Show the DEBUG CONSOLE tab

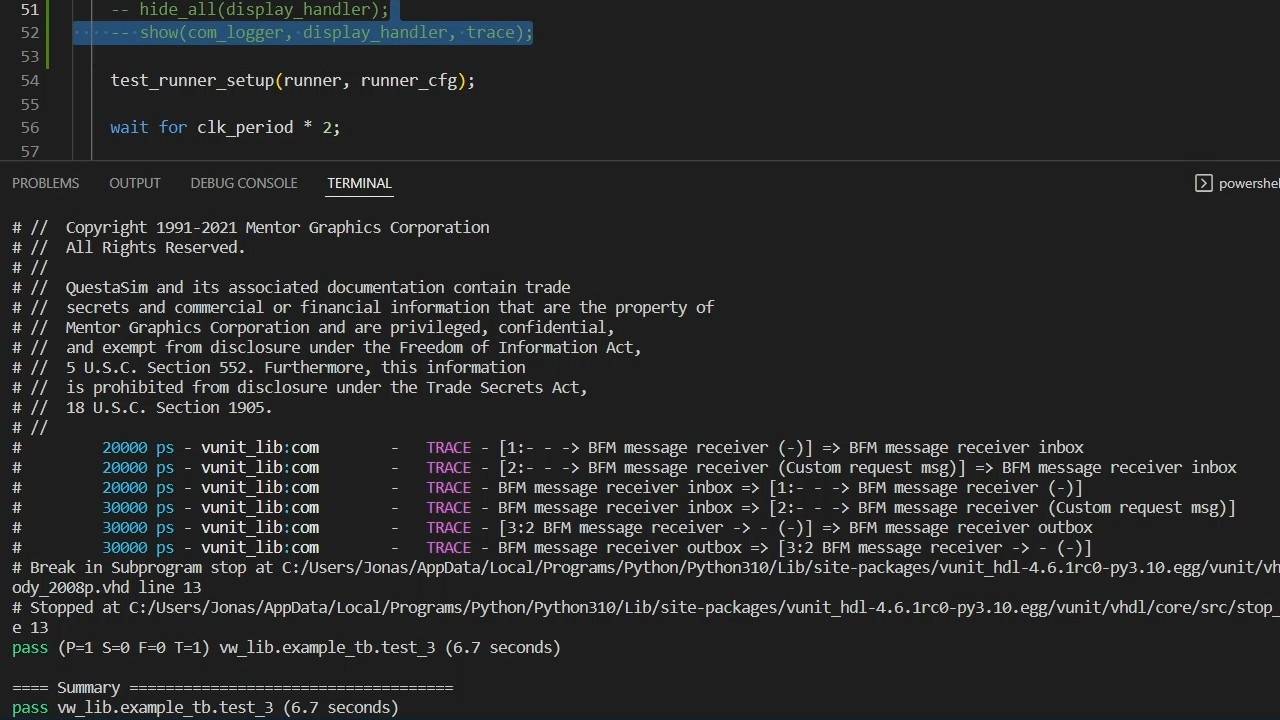click(x=244, y=183)
